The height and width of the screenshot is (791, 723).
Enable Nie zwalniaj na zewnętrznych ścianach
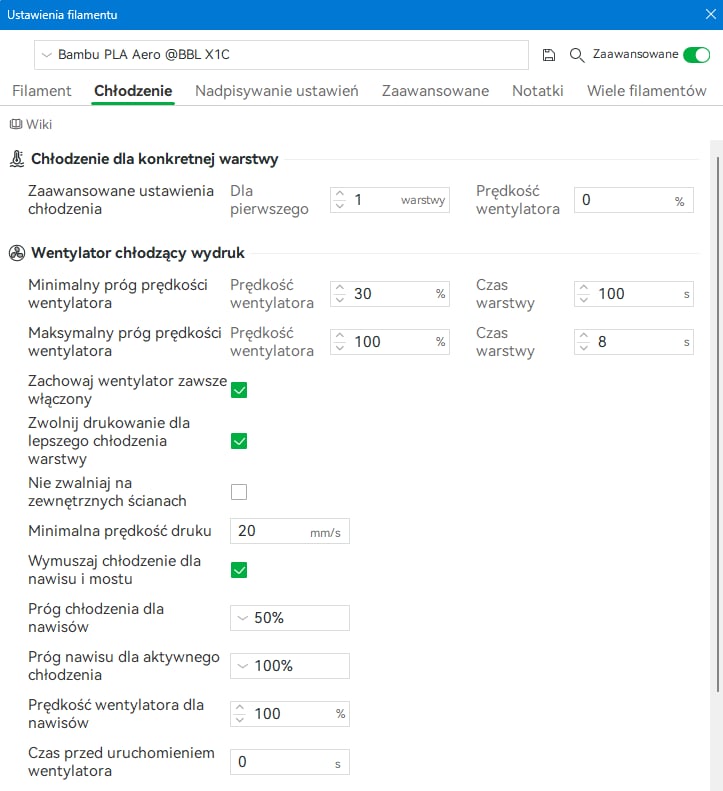point(239,492)
